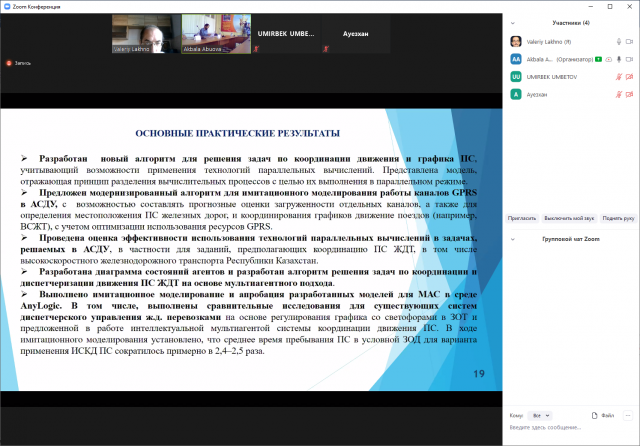The image size is (640, 446).
Task: Close the Zoom conference window
Action: 629,7
